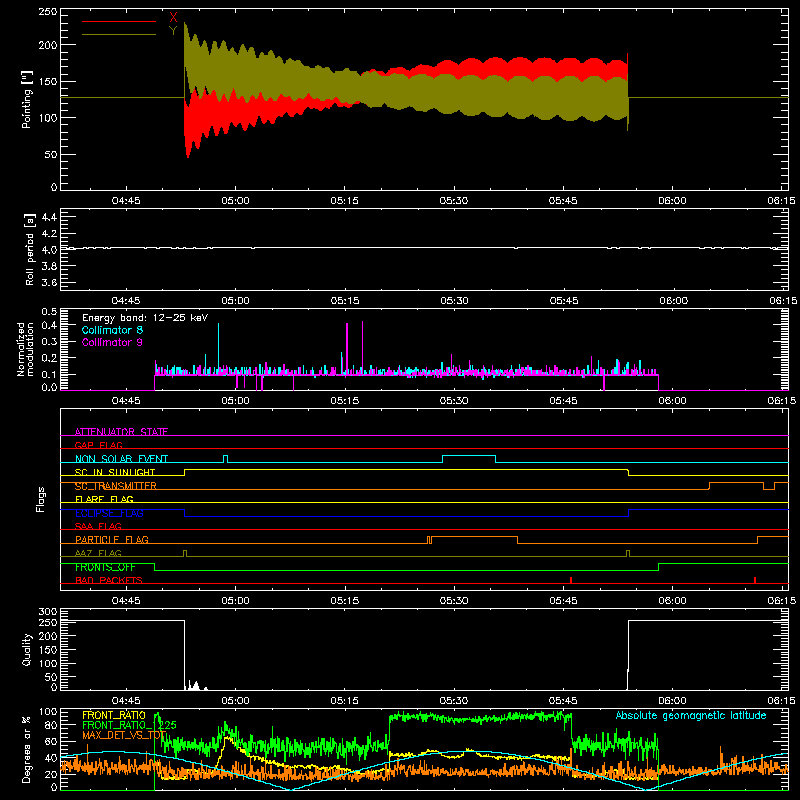
Task: Click the 04:45 tick label under modulation plot
Action: click(126, 401)
